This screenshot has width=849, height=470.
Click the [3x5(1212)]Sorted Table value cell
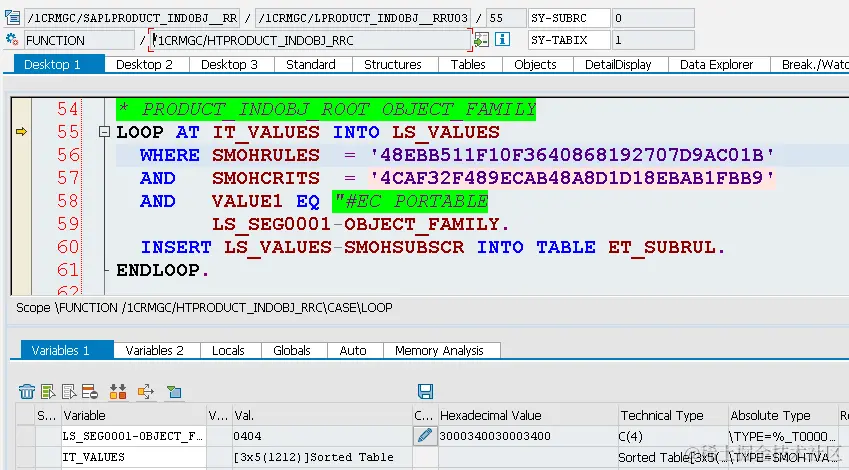(x=322, y=457)
